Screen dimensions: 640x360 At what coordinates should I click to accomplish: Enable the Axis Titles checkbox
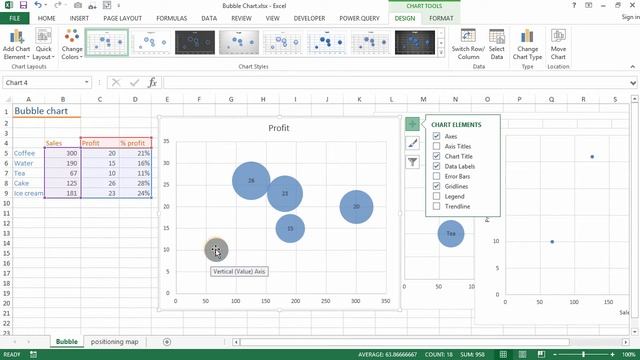pos(436,146)
